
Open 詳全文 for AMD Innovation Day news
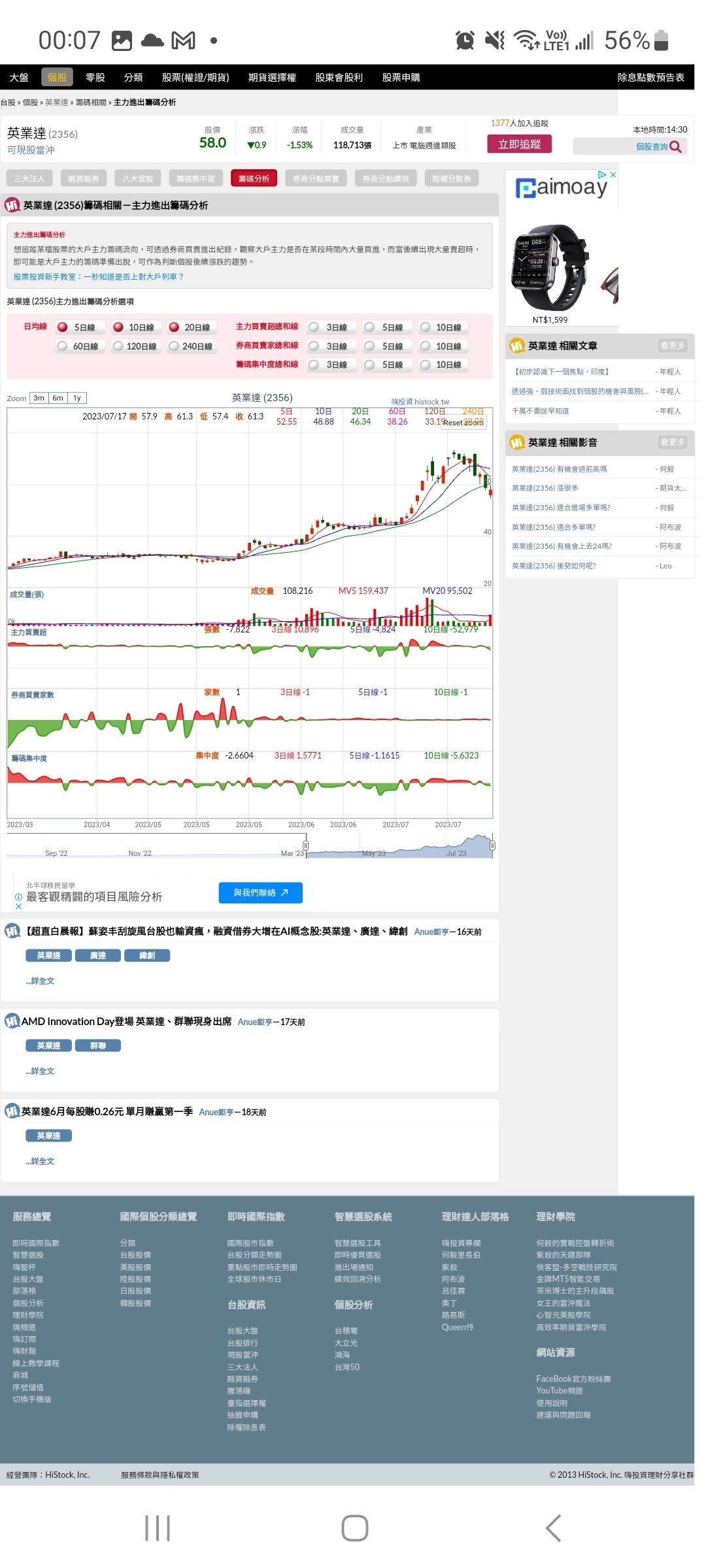click(x=41, y=1071)
